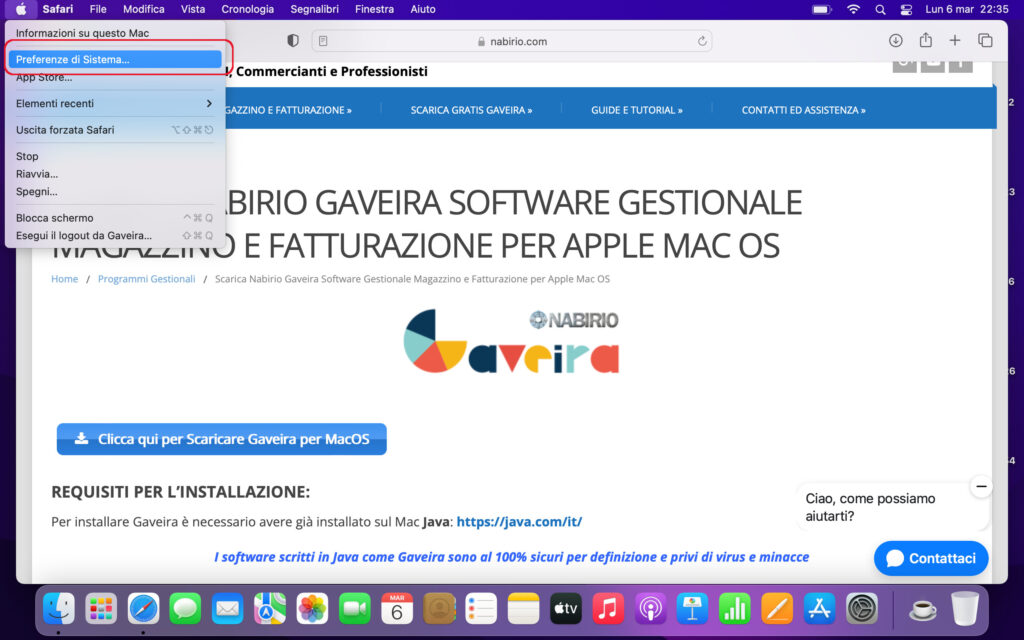Click the reader view icon in address bar

pyautogui.click(x=323, y=41)
